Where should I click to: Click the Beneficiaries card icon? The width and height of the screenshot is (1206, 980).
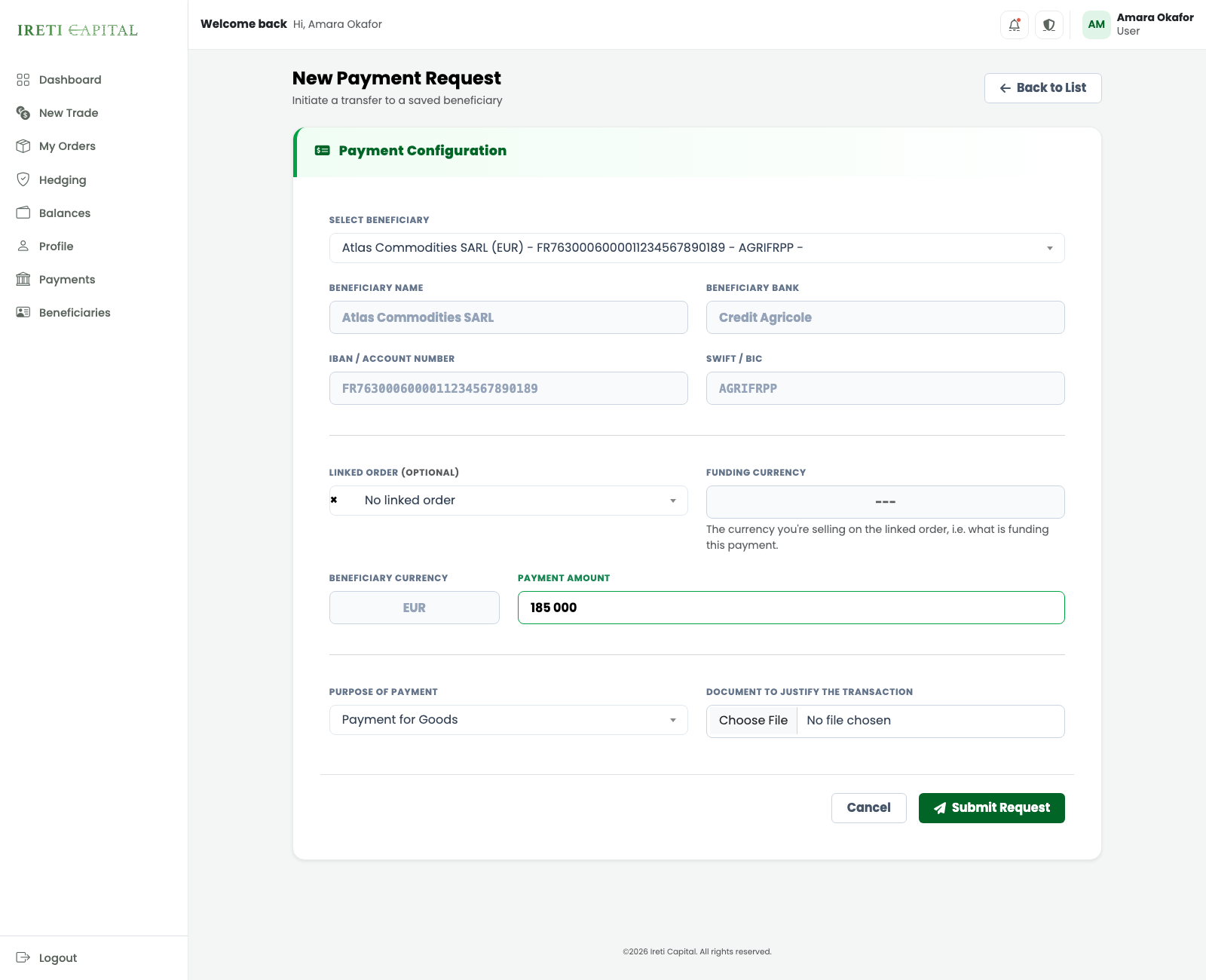tap(23, 312)
